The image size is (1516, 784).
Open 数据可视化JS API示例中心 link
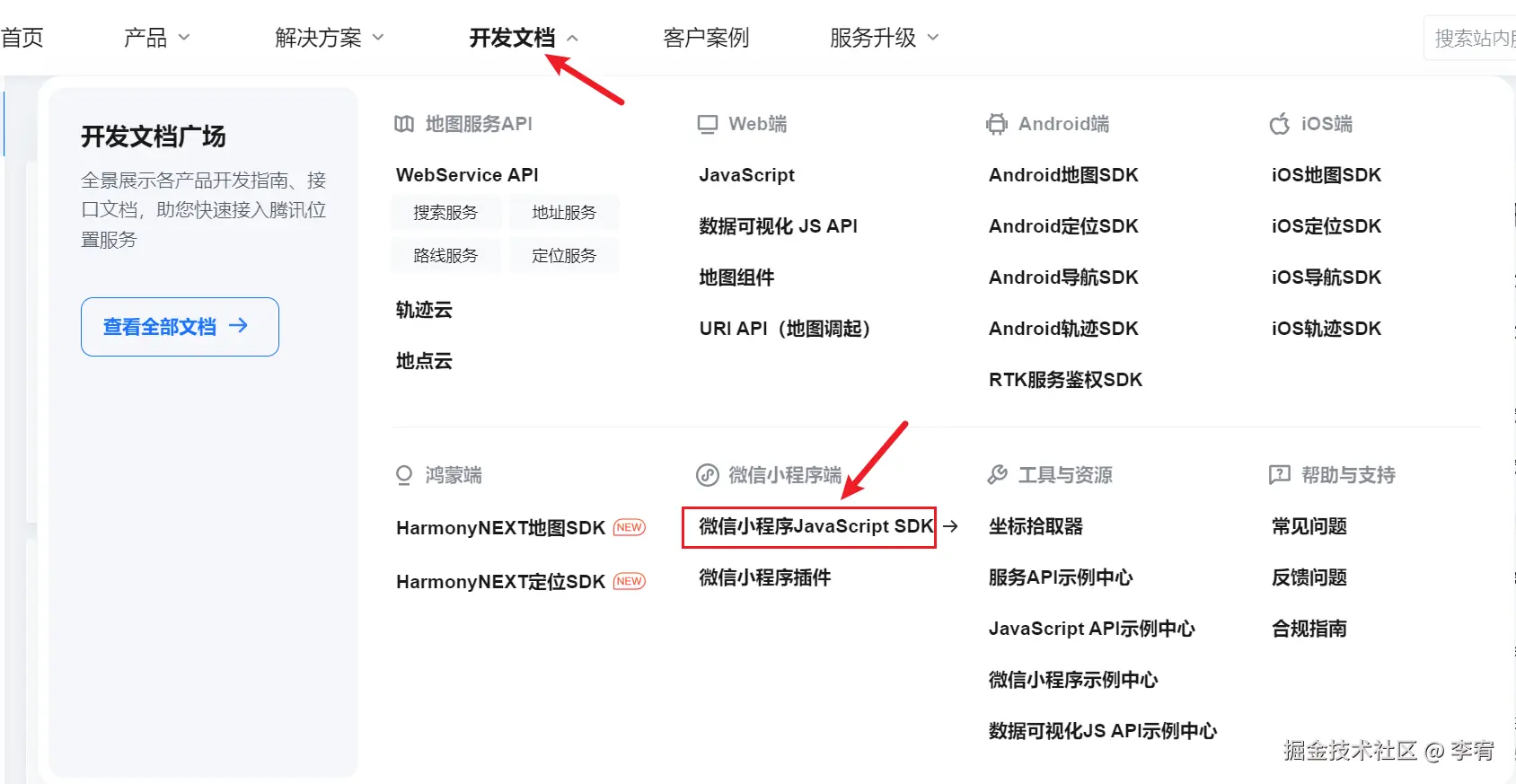(1103, 731)
